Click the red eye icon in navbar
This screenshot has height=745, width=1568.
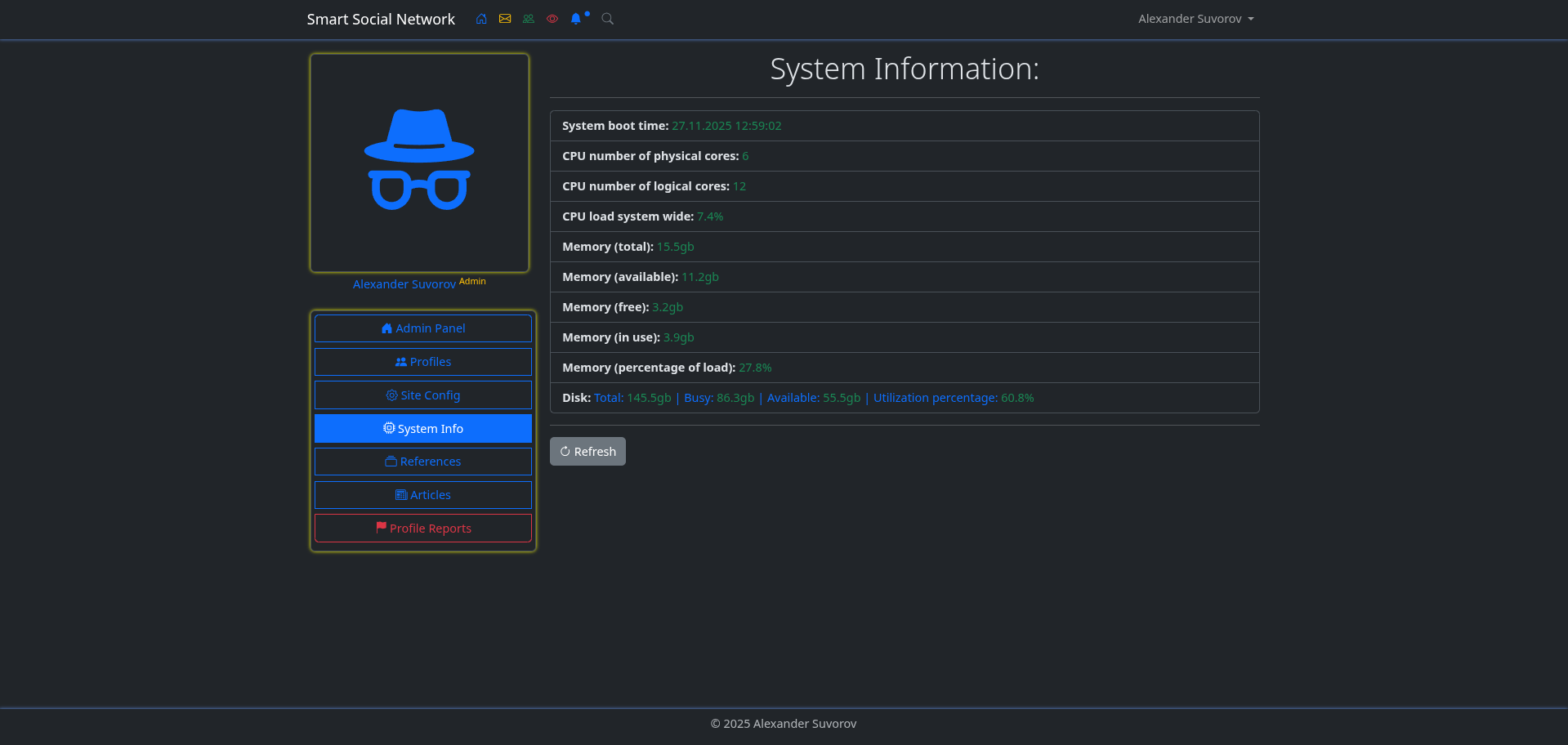point(552,19)
